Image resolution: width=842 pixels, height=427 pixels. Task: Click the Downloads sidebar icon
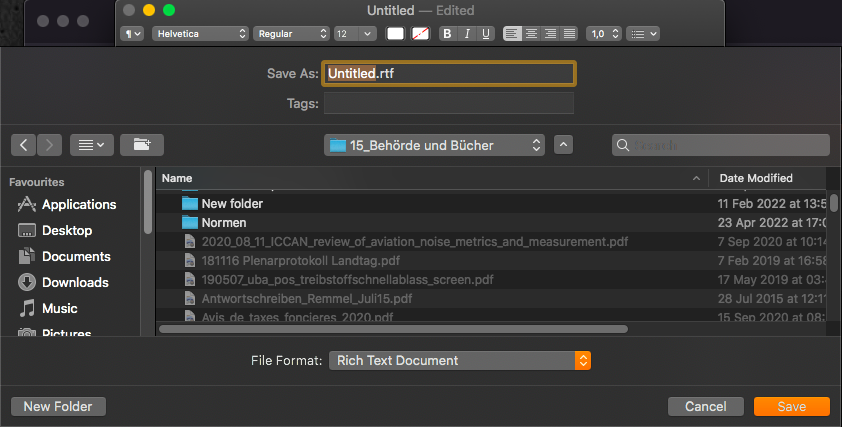[27, 283]
